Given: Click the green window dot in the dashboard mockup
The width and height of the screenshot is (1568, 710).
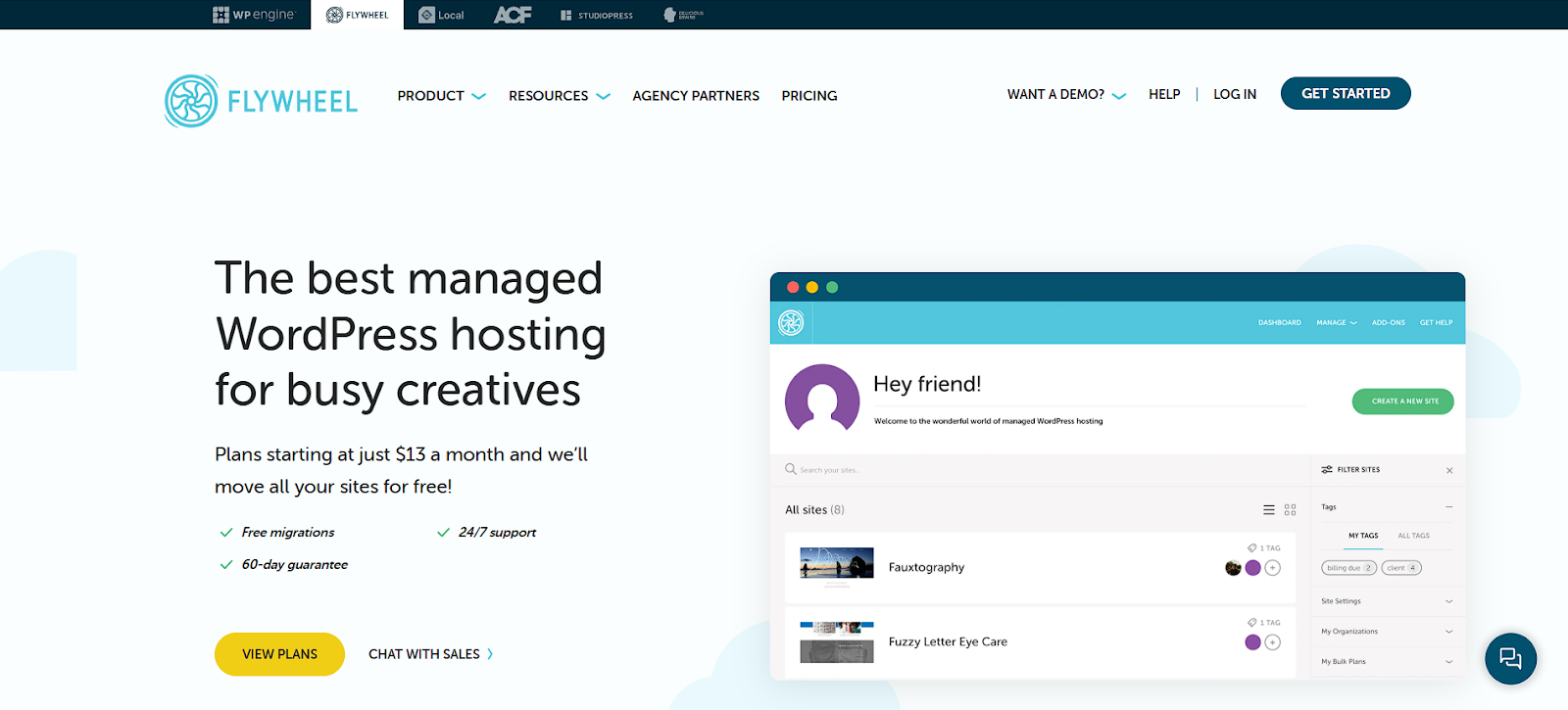Looking at the screenshot, I should [832, 287].
